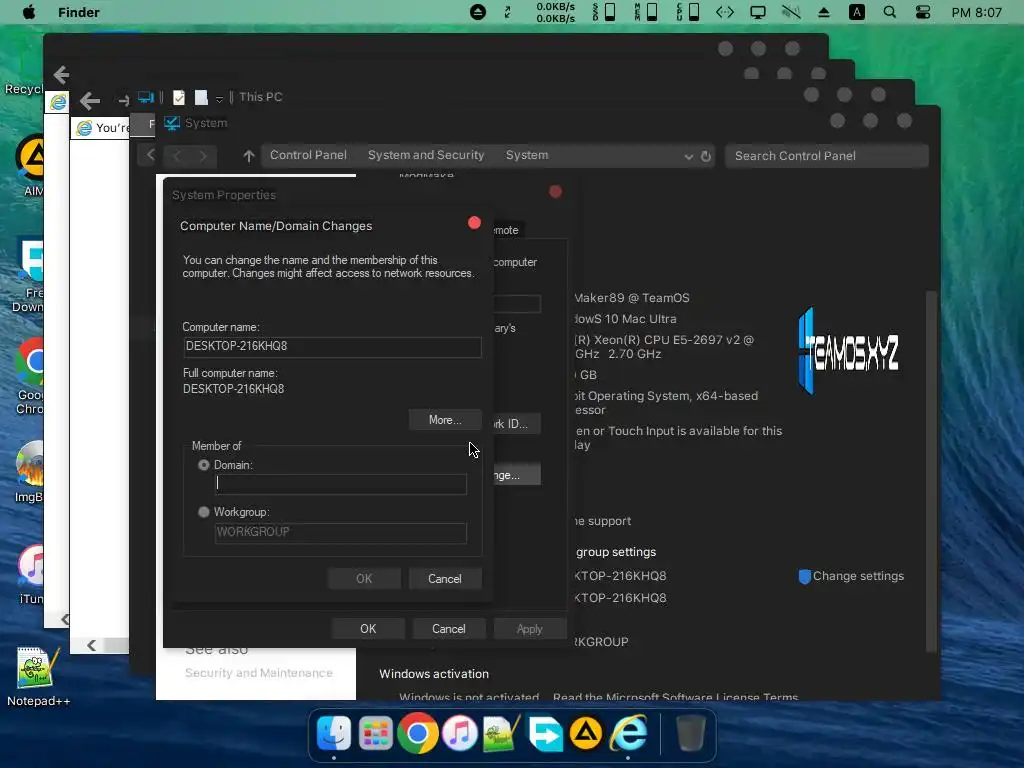Open the Apple menu

(x=29, y=12)
